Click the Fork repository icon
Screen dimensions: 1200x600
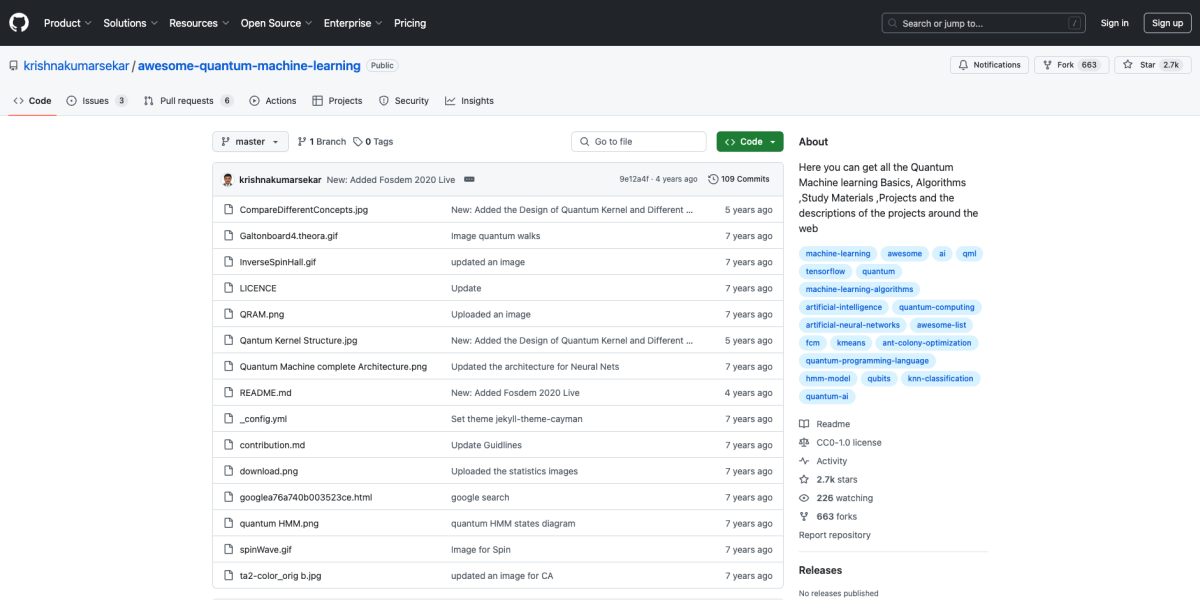1047,65
